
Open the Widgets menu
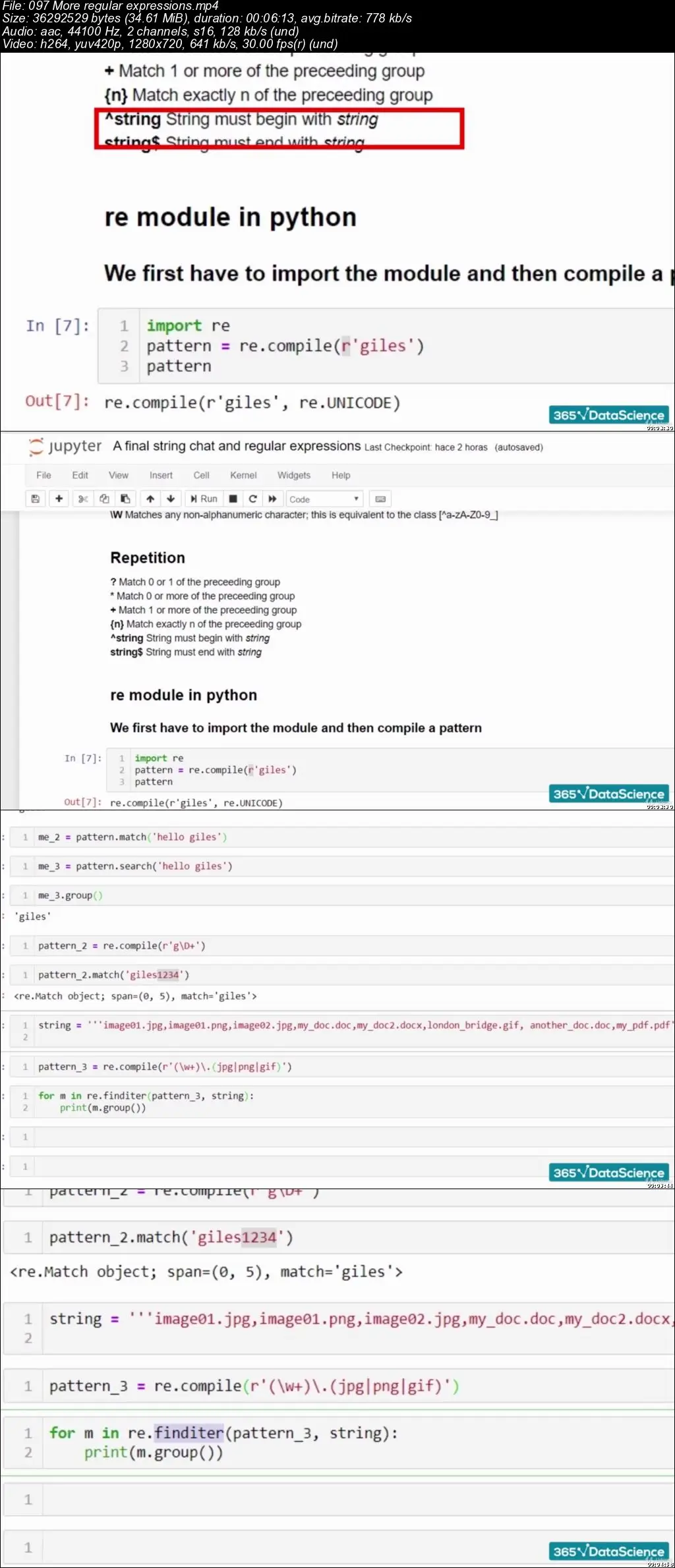click(294, 475)
